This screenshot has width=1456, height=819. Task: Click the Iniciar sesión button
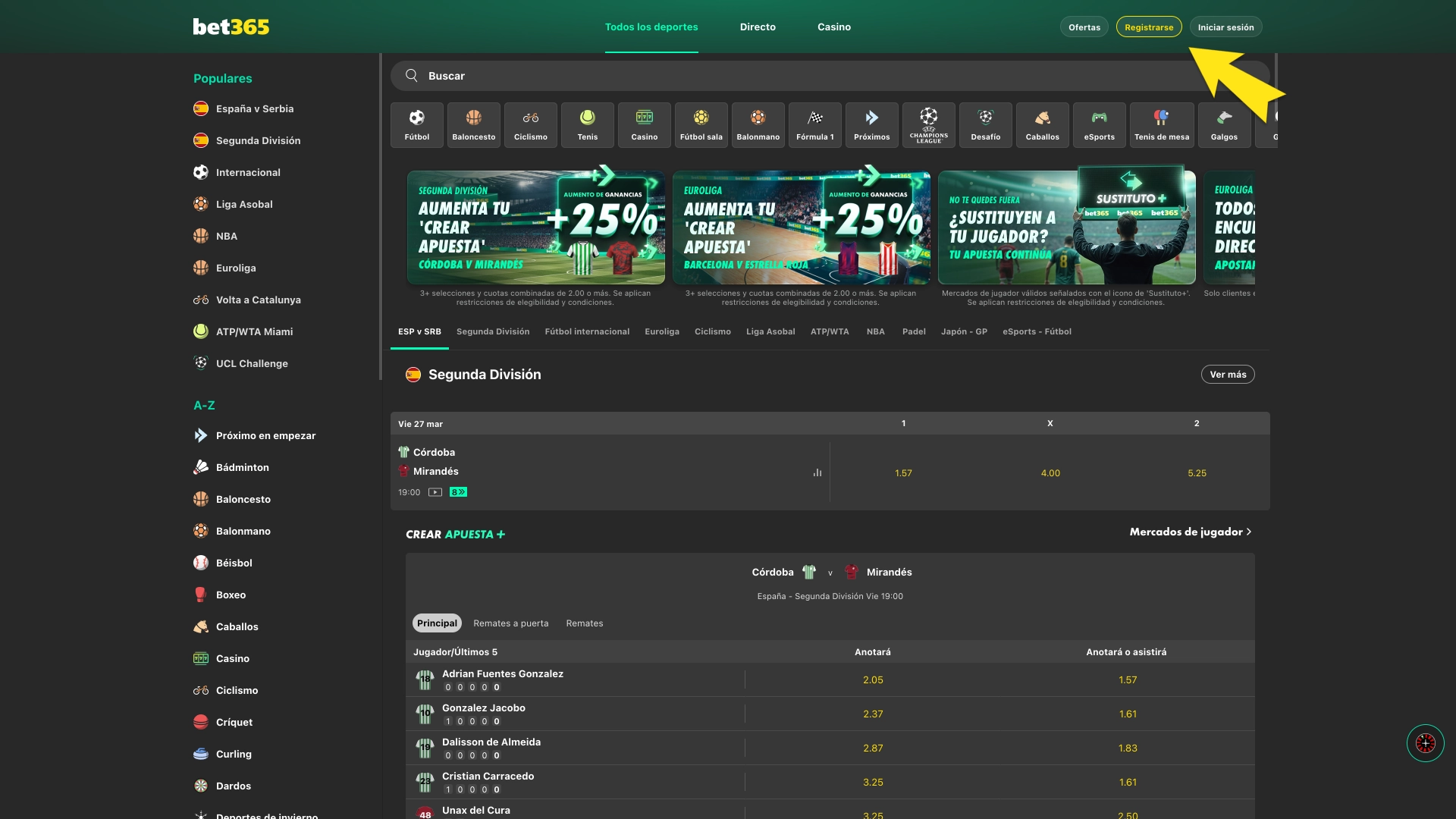(x=1225, y=27)
